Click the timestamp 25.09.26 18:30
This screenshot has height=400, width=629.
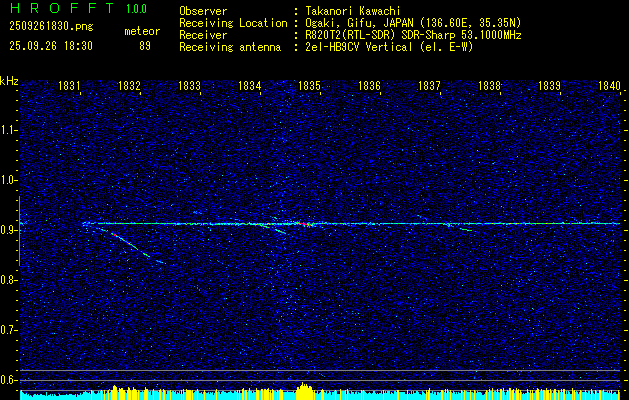51,46
